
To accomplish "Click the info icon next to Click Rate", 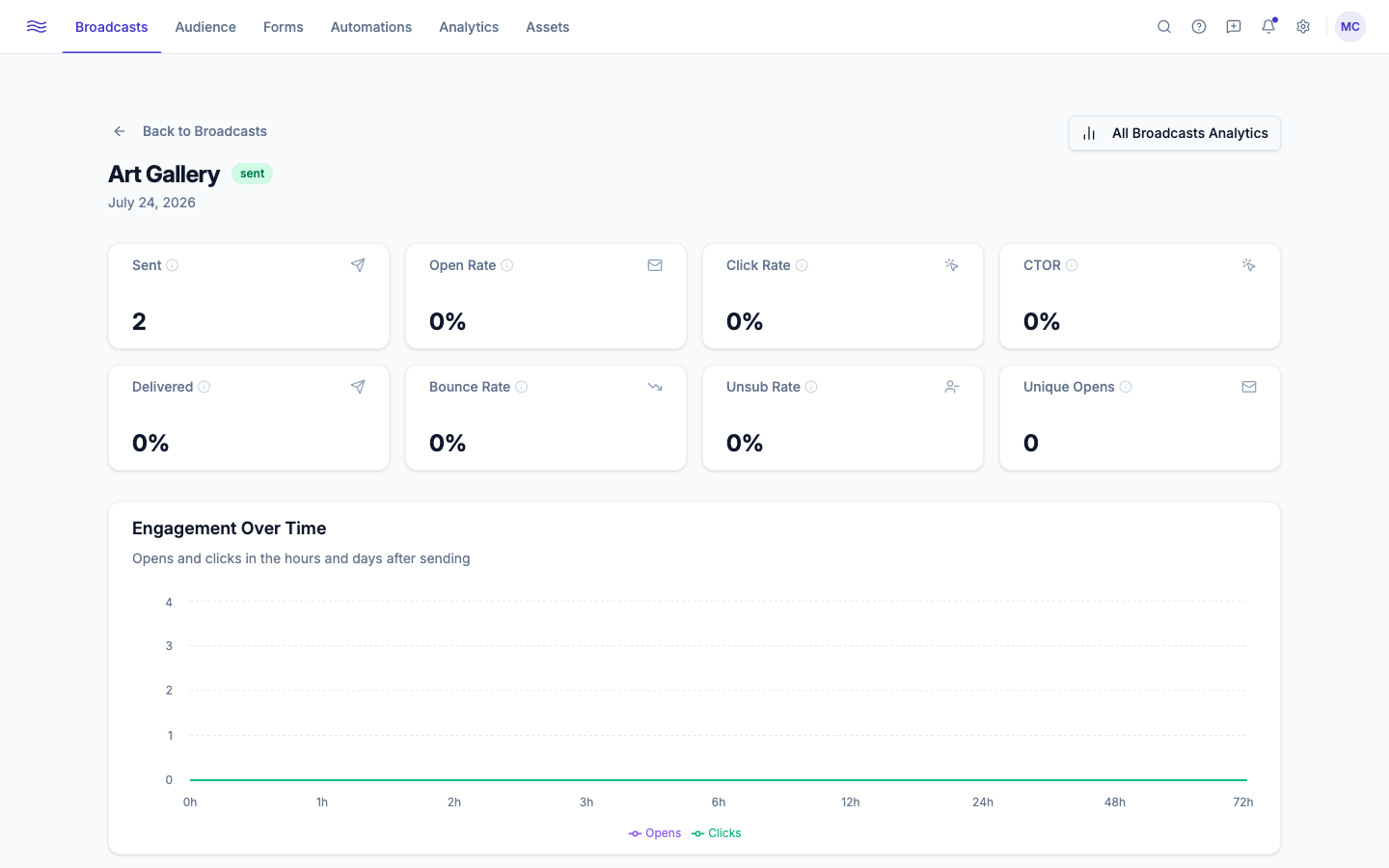I will (802, 265).
